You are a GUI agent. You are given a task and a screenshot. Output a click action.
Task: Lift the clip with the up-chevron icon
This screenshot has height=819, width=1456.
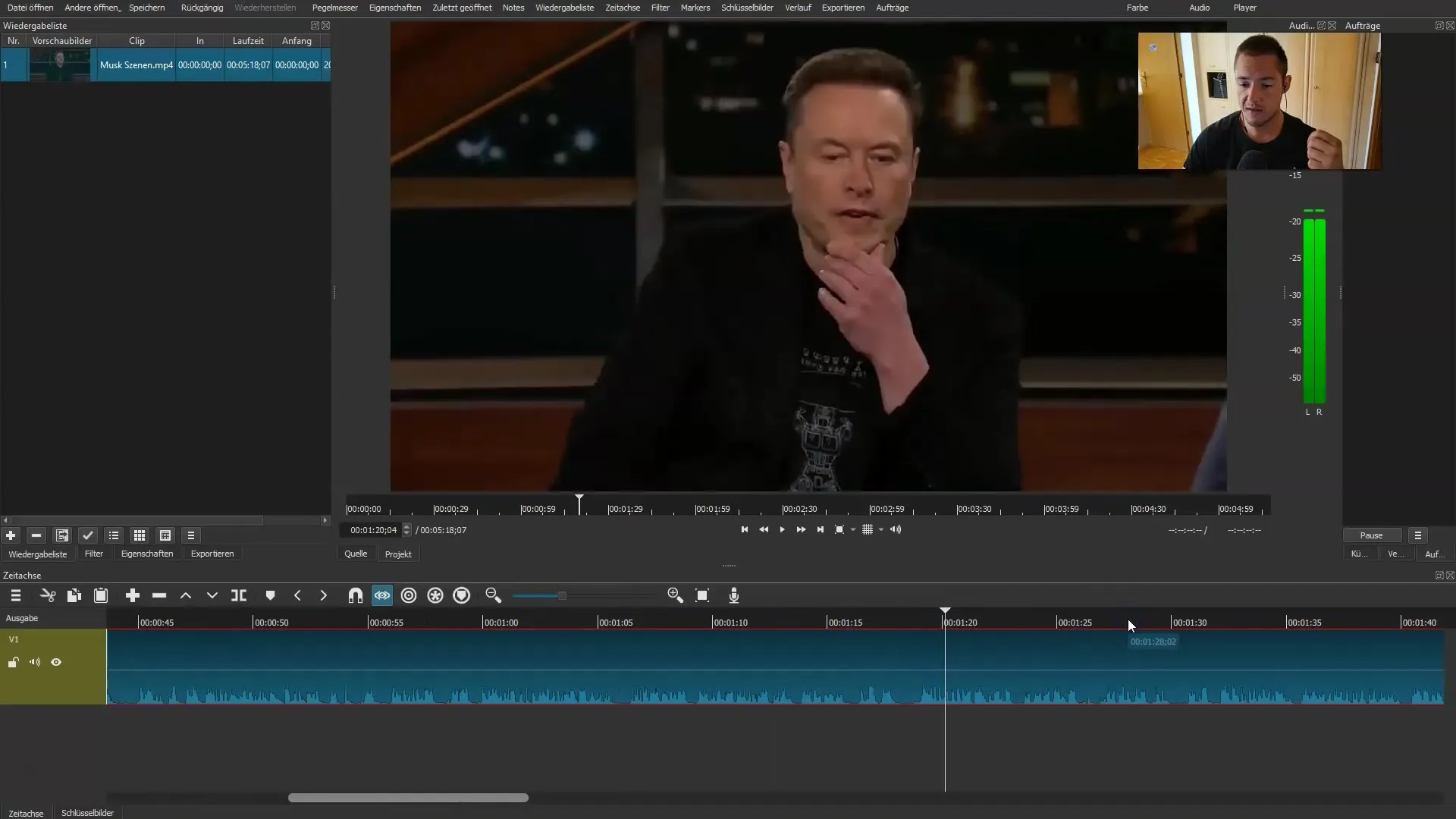coord(186,596)
